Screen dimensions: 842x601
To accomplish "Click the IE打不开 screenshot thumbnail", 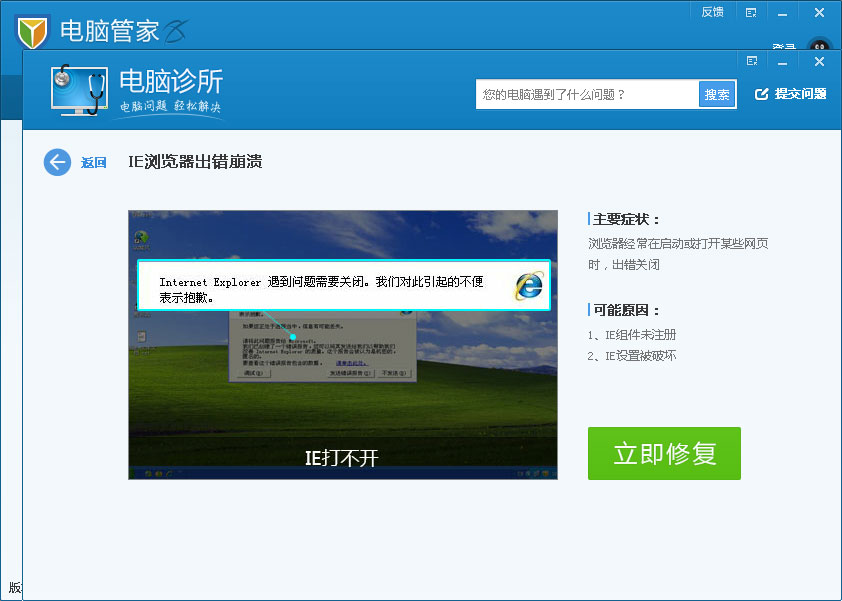I will point(342,342).
